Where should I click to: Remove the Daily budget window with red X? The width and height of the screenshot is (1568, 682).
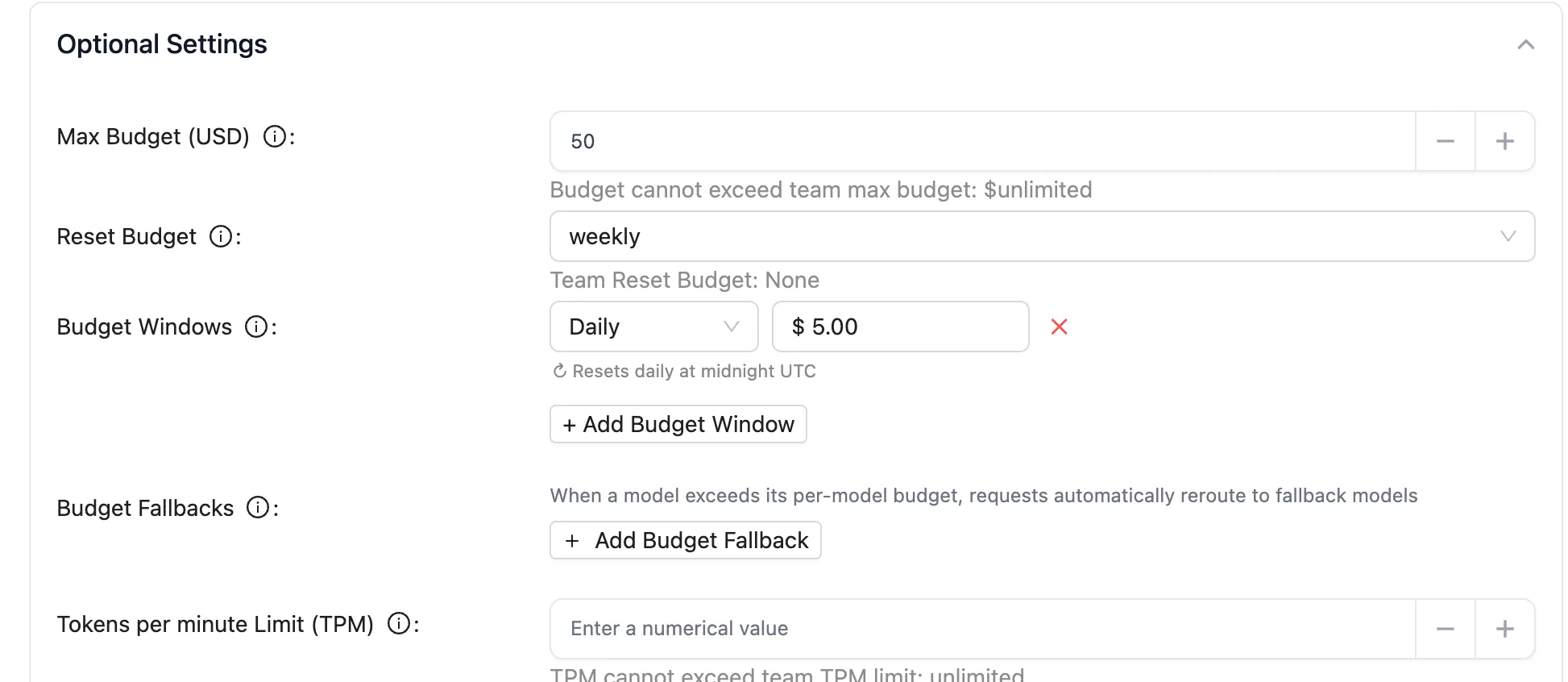tap(1060, 326)
